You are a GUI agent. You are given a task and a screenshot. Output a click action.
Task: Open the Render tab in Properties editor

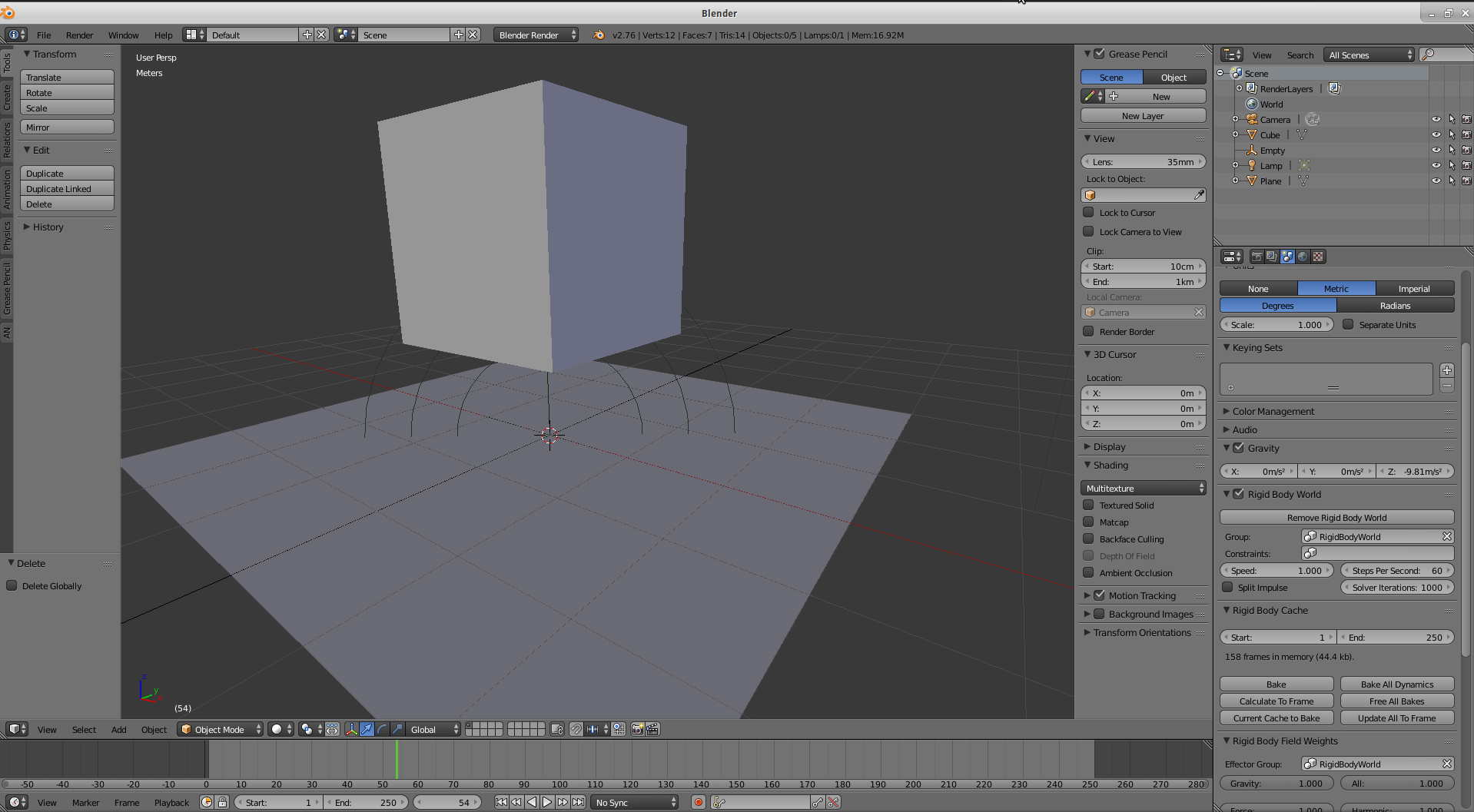(1257, 257)
